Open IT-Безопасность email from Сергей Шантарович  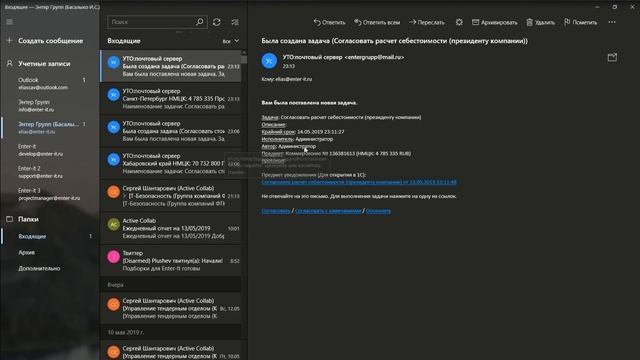(x=171, y=196)
